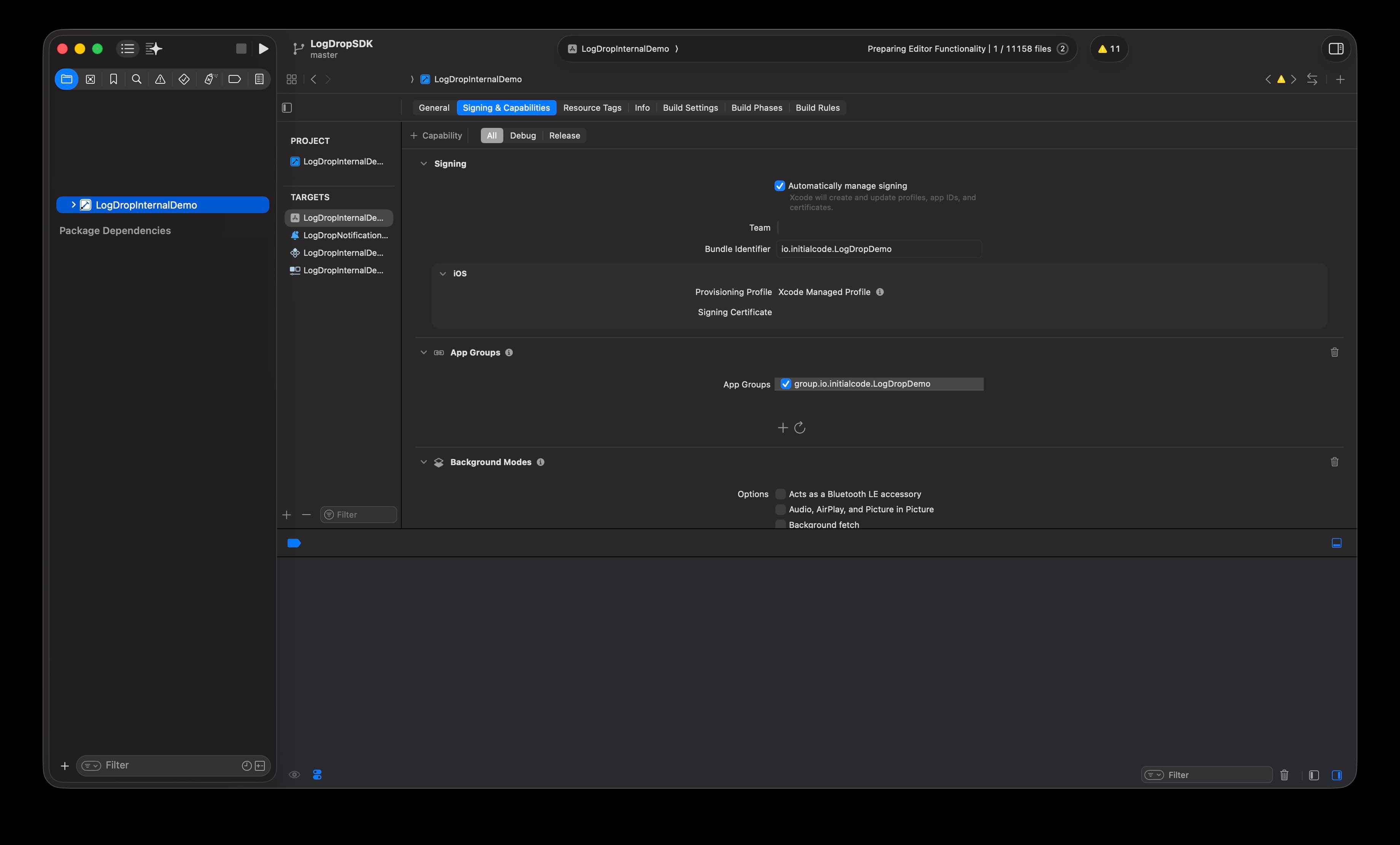This screenshot has width=1400, height=845.
Task: Add a new Capability
Action: point(436,136)
